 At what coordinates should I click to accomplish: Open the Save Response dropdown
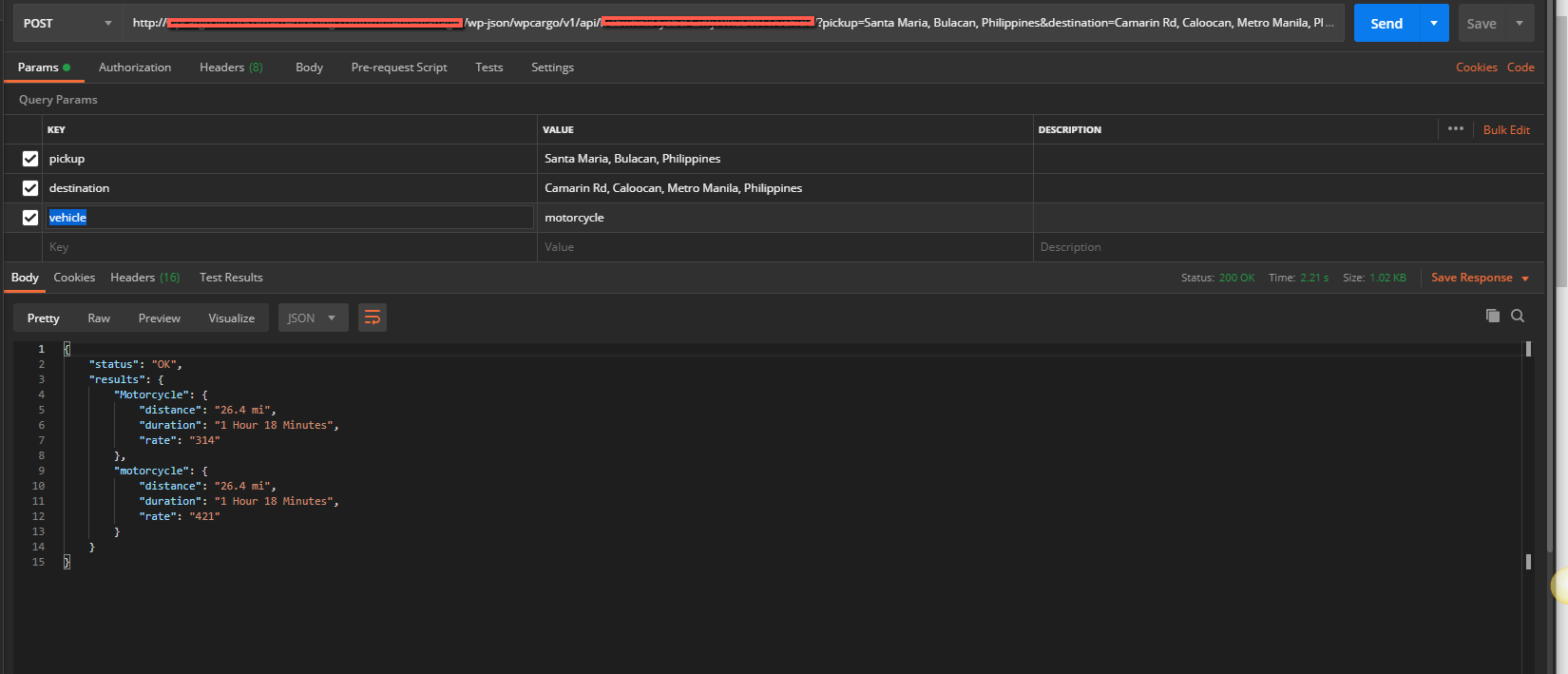[1480, 278]
